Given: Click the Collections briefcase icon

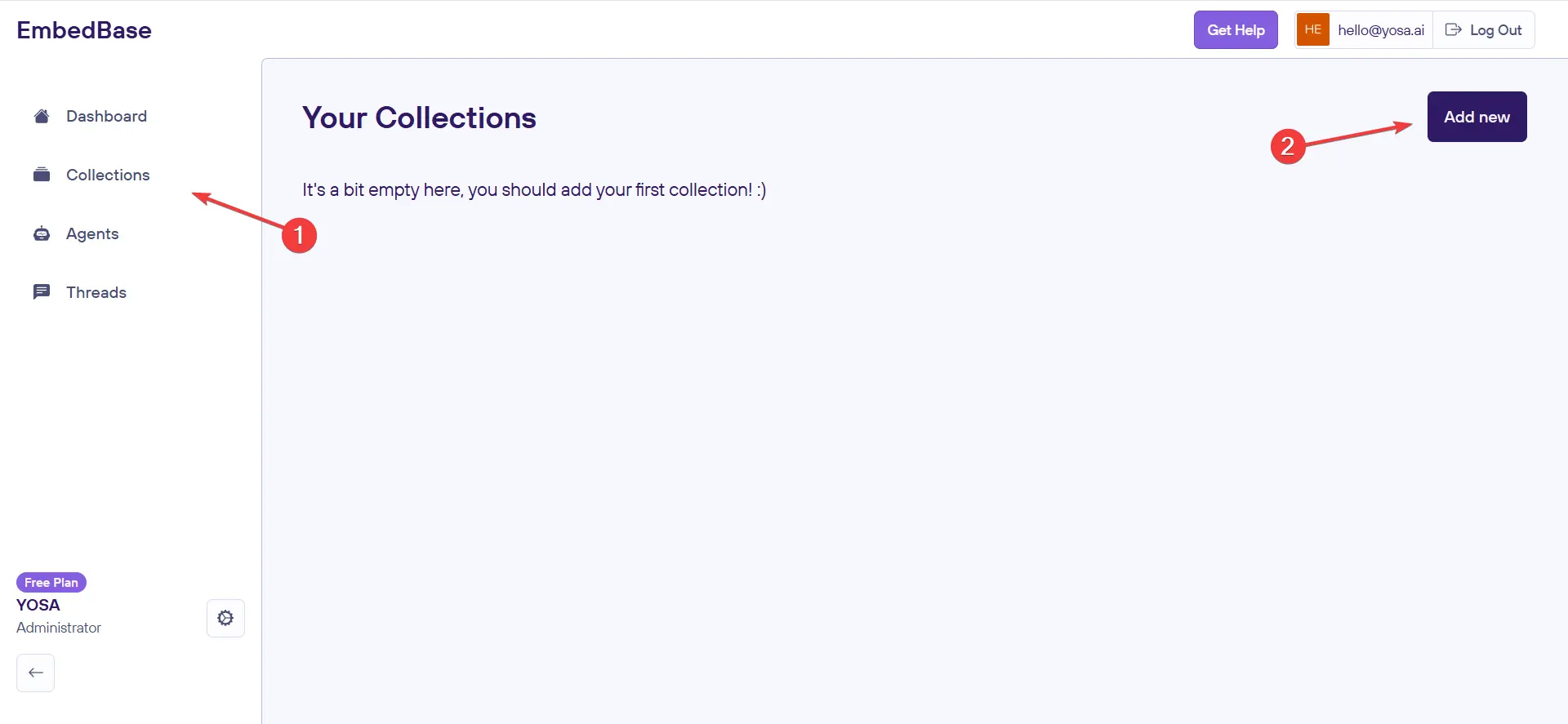Looking at the screenshot, I should 42,175.
